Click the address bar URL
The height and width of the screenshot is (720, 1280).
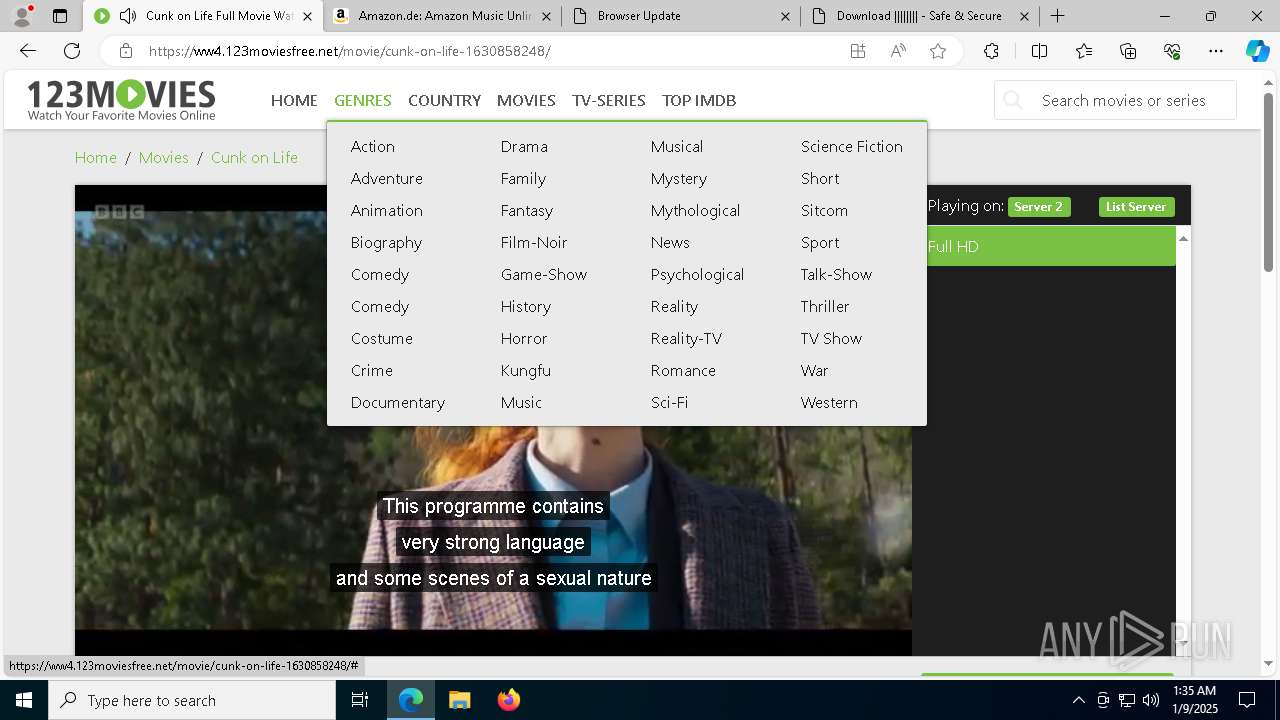pos(349,51)
